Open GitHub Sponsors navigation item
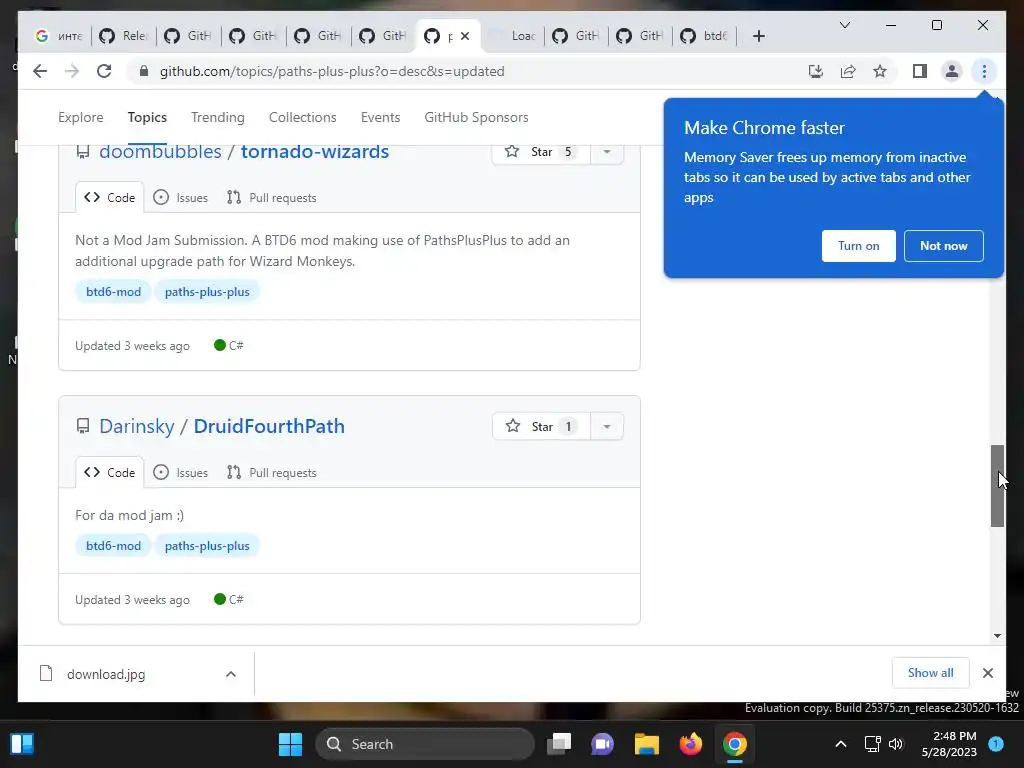The width and height of the screenshot is (1024, 768). pyautogui.click(x=476, y=118)
